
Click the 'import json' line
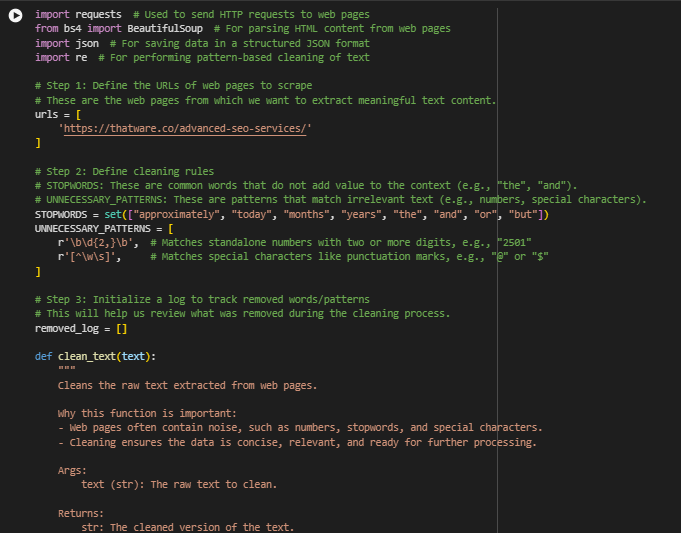[x=202, y=43]
